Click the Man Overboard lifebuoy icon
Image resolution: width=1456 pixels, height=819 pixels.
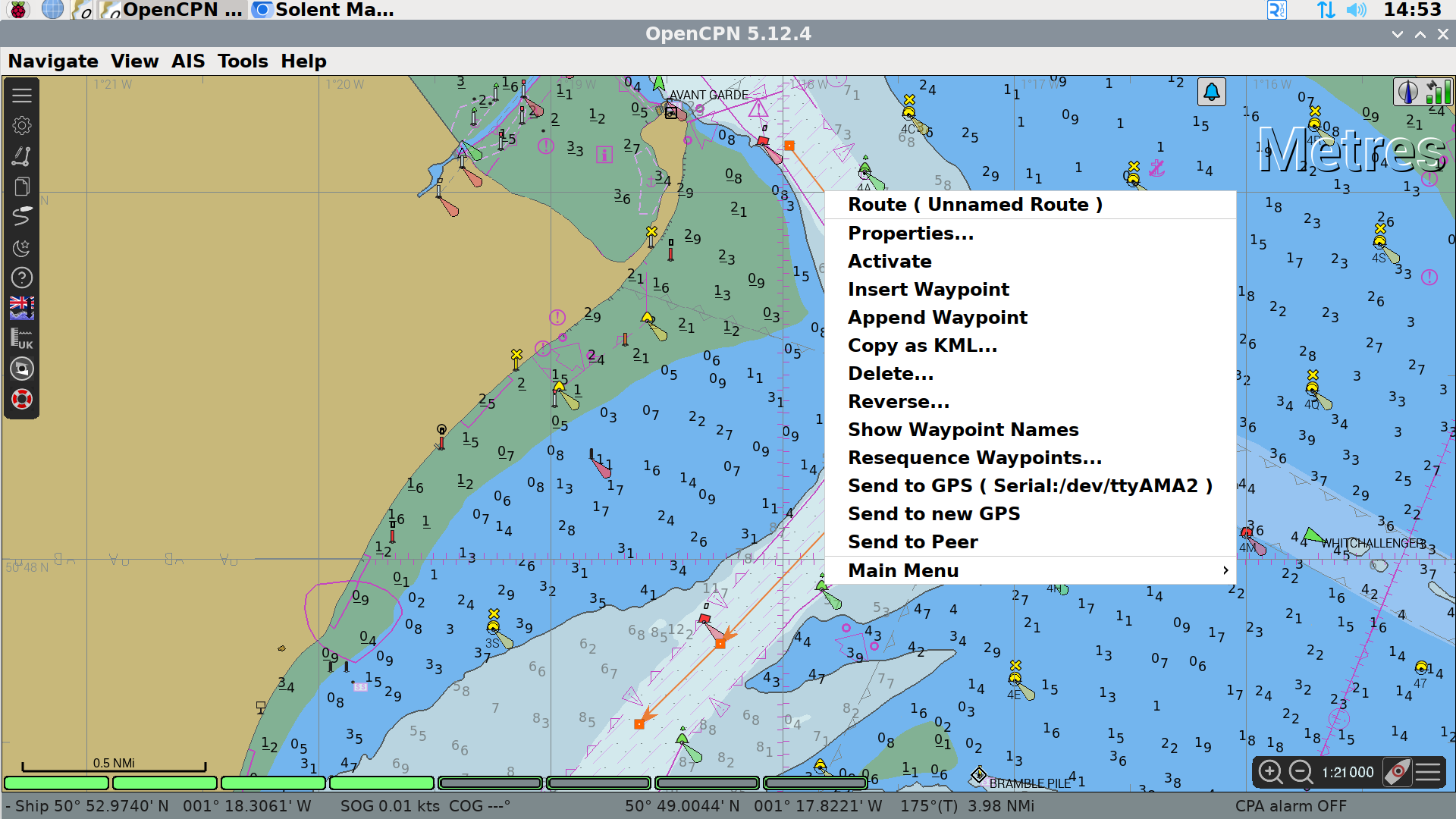click(x=22, y=399)
